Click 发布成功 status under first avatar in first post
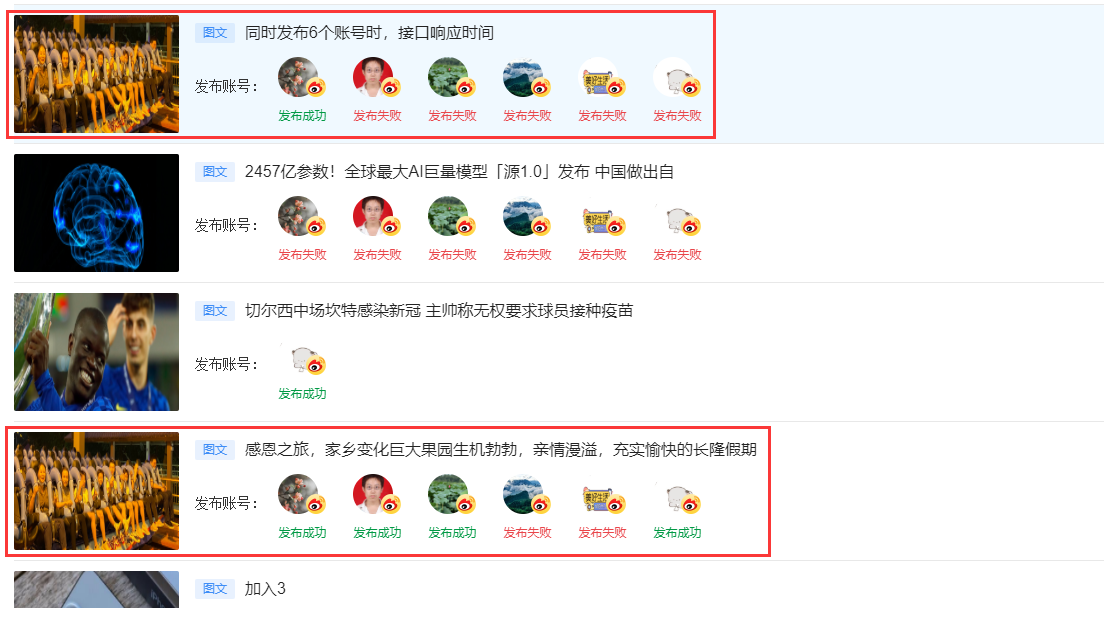 [x=302, y=115]
